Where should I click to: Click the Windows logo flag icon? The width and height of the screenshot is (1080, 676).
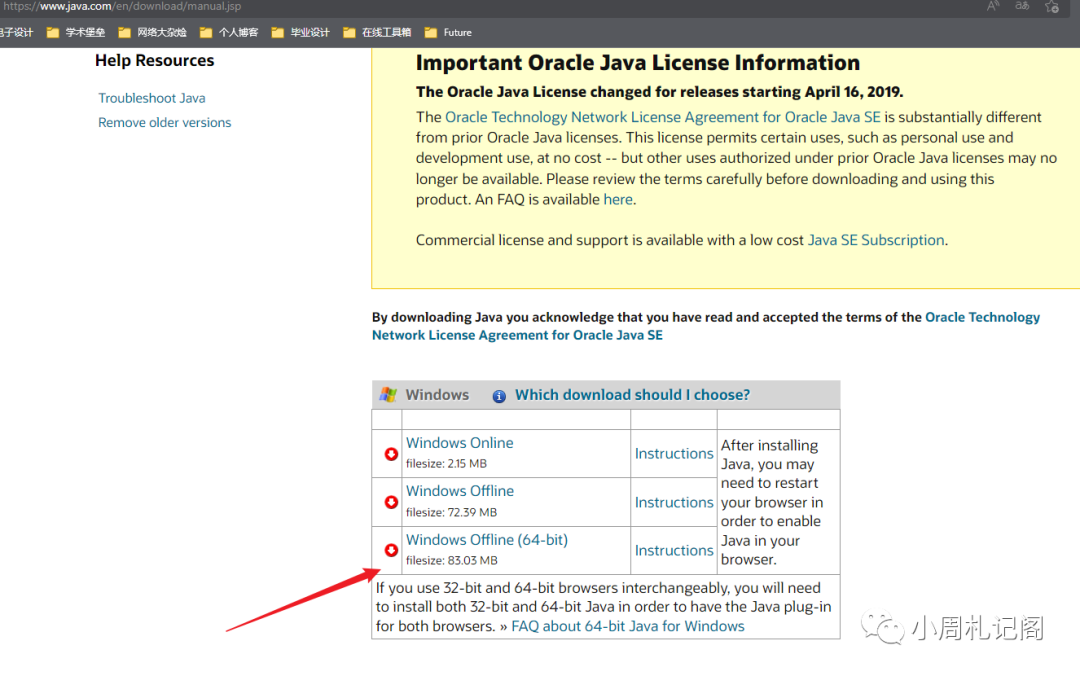(x=388, y=395)
